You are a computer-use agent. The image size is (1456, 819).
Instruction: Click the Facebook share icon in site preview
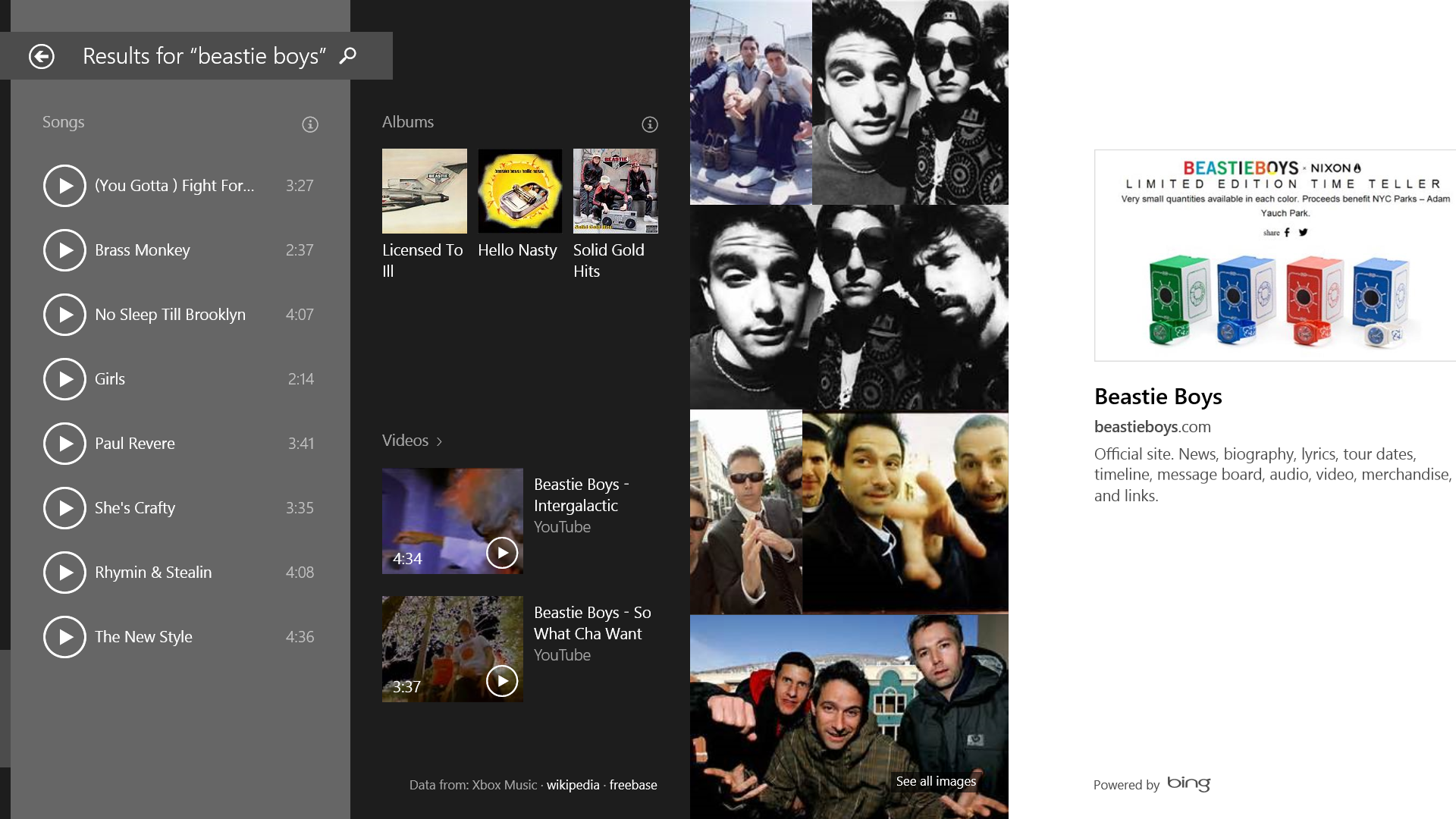(x=1287, y=233)
